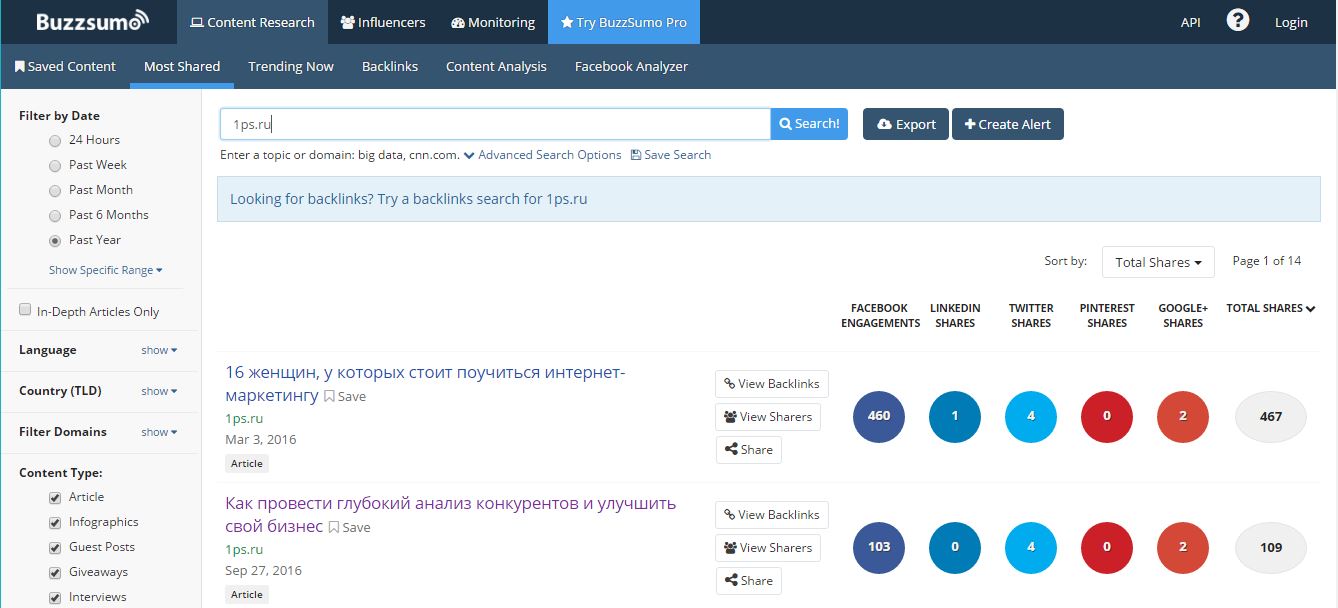Expand Show Specific Range date option
This screenshot has height=608, width=1338.
click(105, 270)
